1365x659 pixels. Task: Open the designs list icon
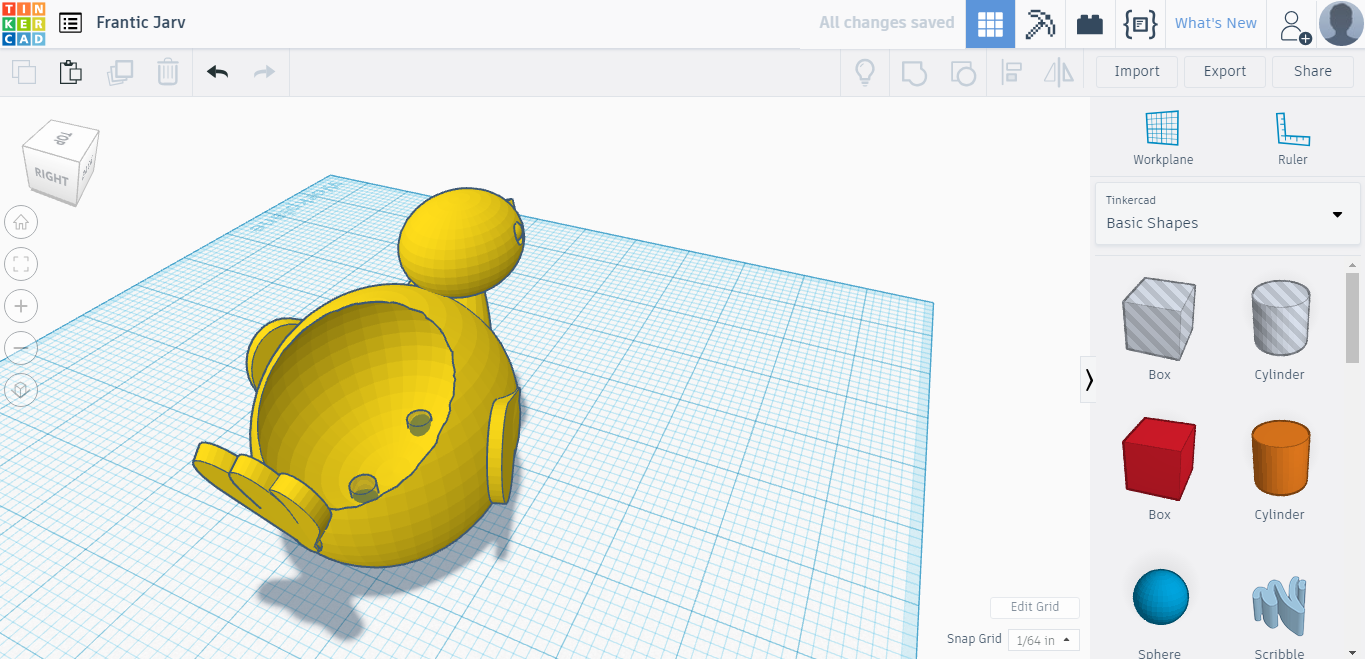[x=70, y=23]
